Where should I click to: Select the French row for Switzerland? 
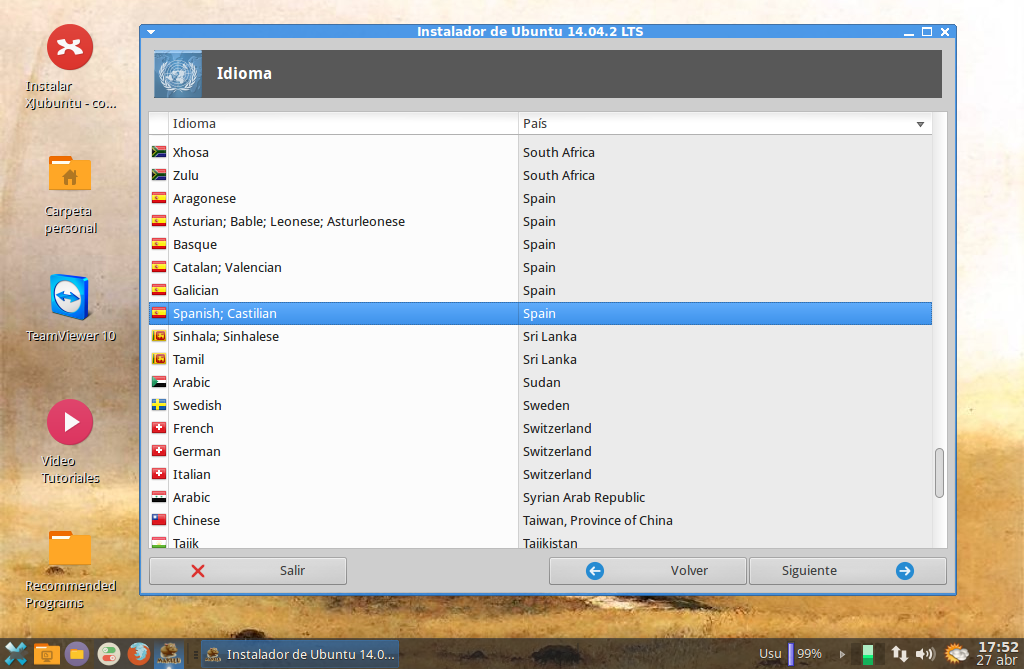[x=540, y=428]
